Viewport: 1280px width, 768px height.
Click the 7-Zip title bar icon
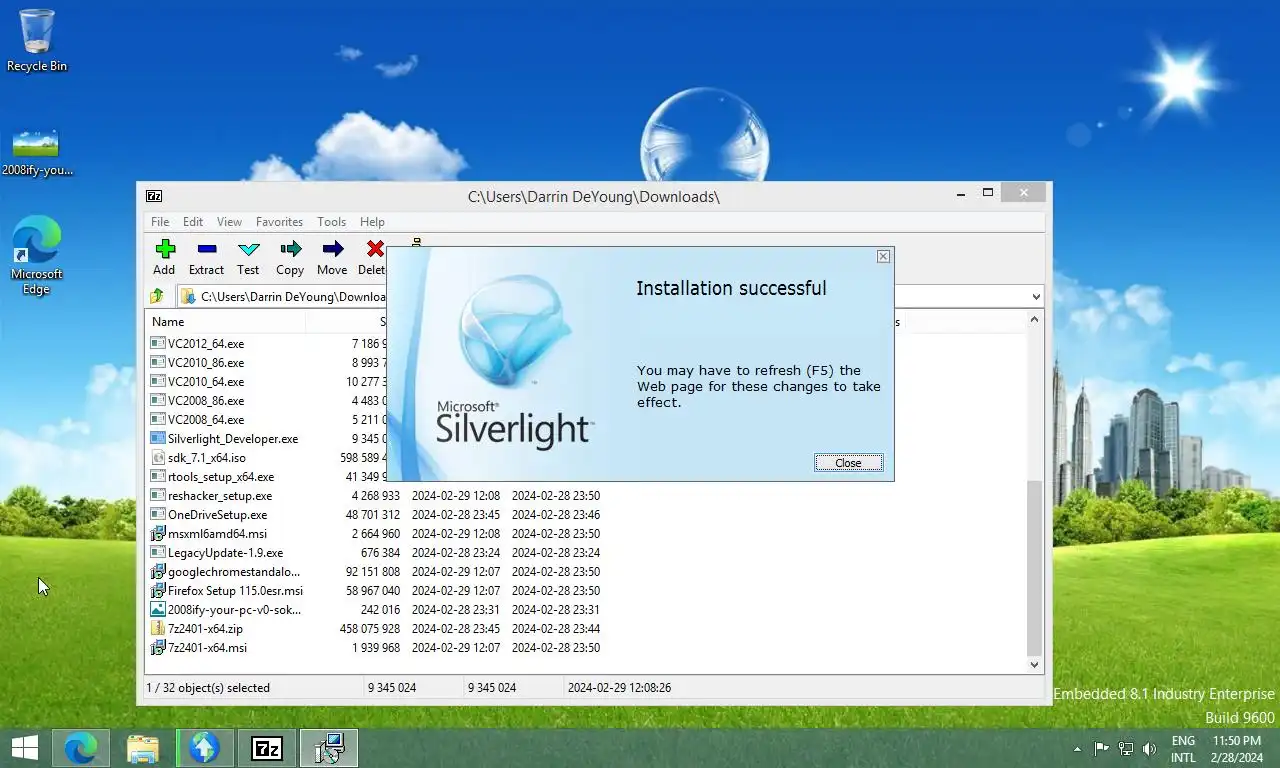point(154,196)
